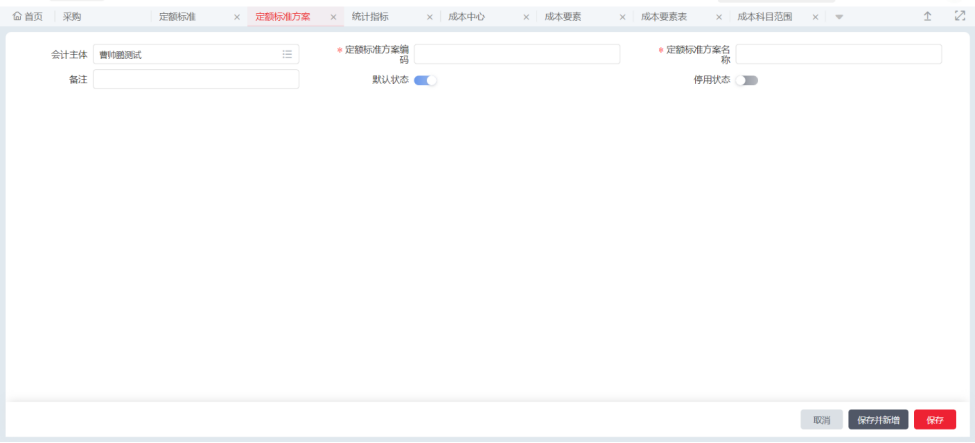The image size is (975, 443).
Task: Click the 会计主体 field
Action: pos(196,54)
